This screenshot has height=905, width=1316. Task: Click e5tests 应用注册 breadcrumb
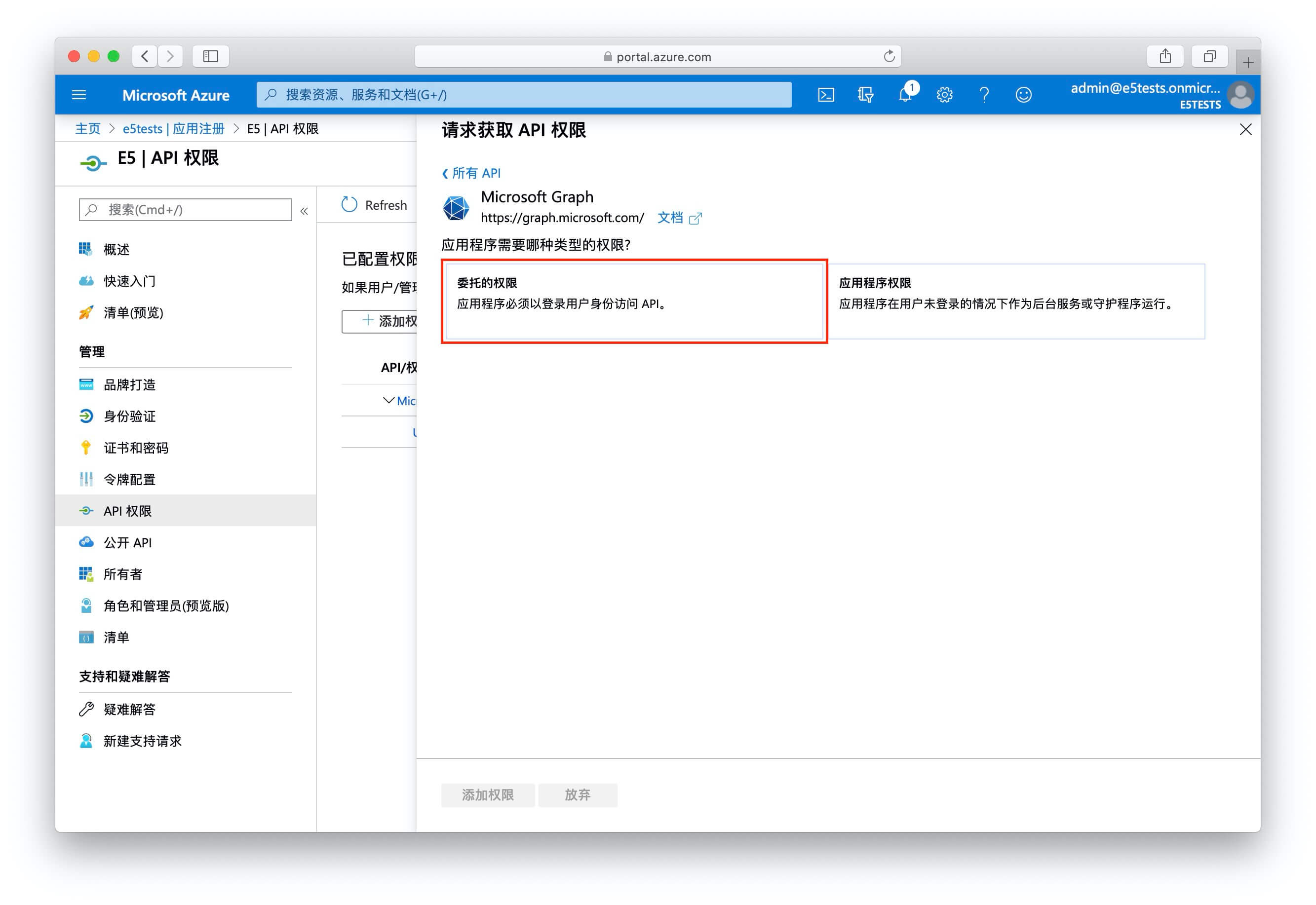pos(173,129)
